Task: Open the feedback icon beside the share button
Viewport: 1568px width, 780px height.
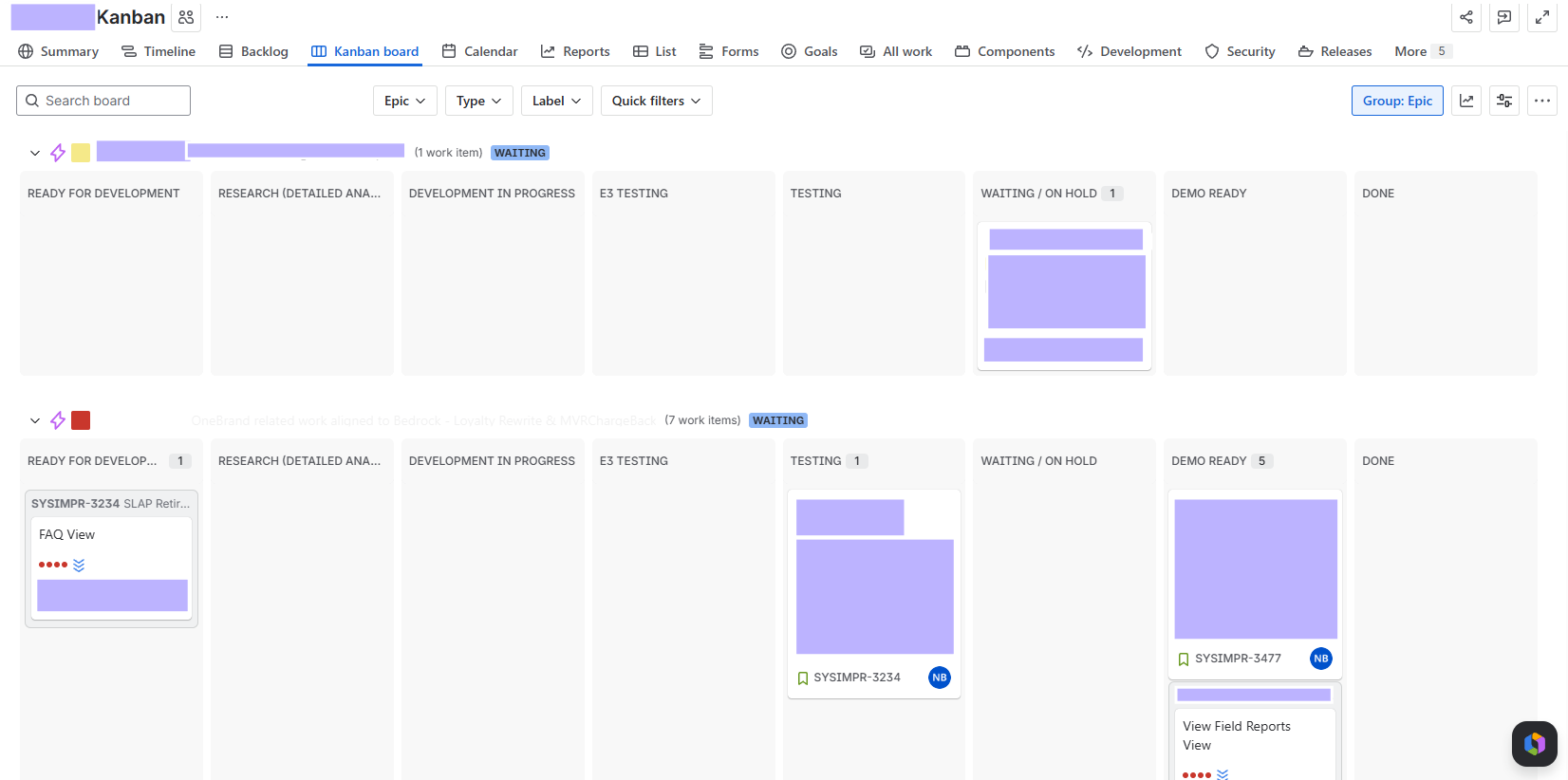Action: [1504, 17]
